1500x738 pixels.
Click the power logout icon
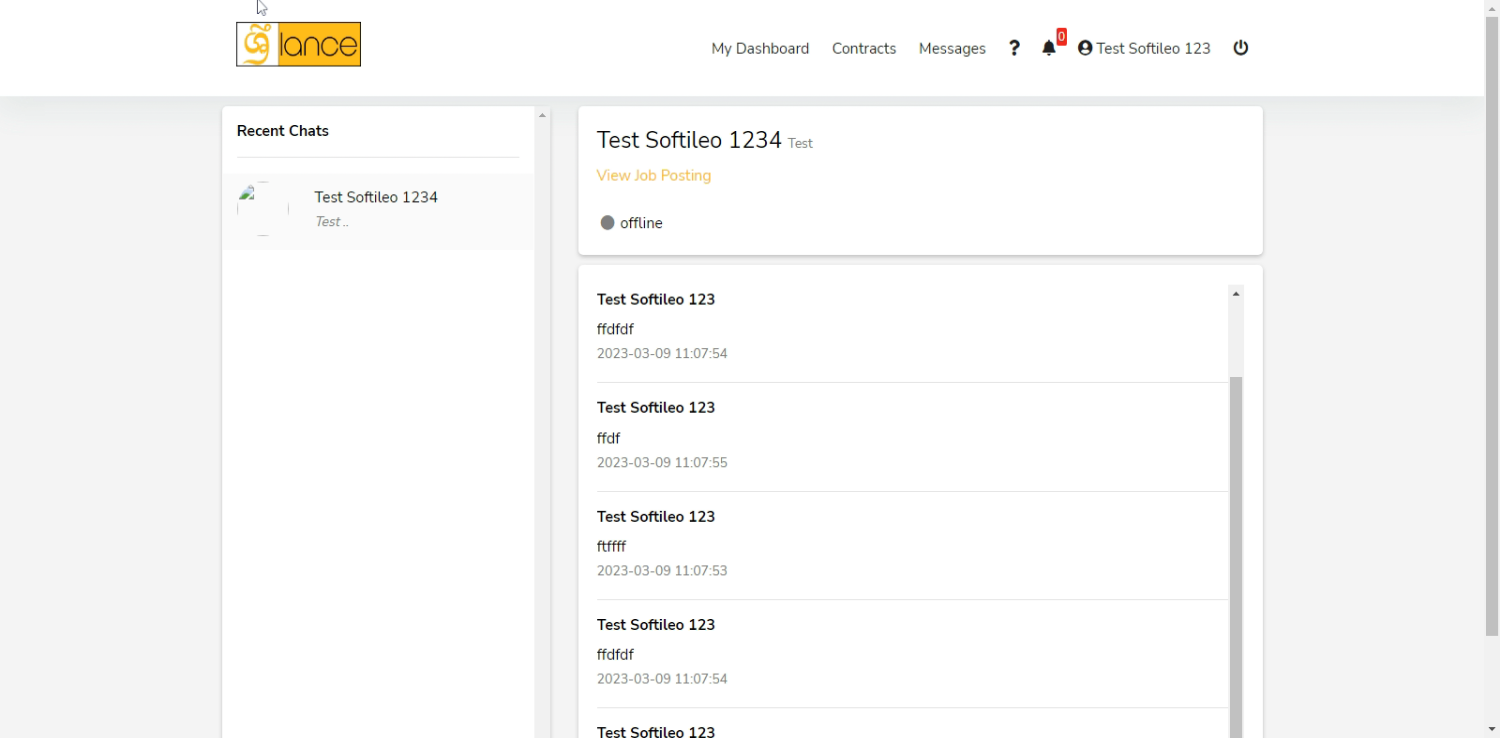click(x=1241, y=48)
